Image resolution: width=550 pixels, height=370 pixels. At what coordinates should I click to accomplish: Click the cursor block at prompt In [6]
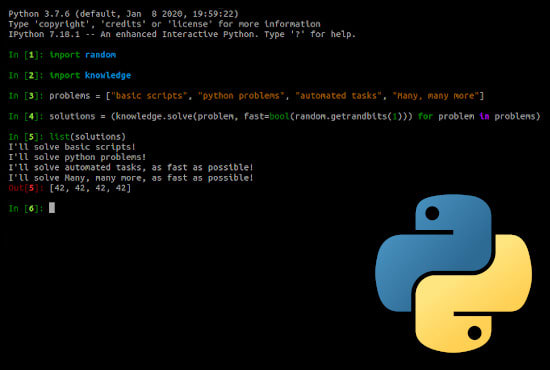point(52,208)
